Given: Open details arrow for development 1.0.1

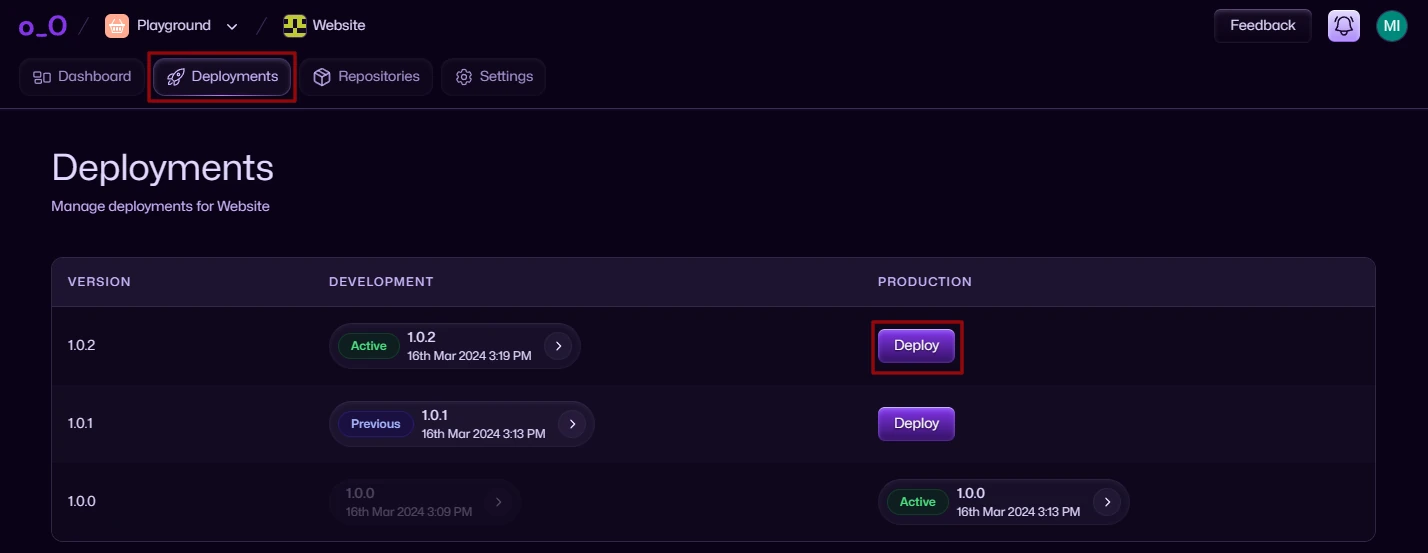Looking at the screenshot, I should click(572, 424).
